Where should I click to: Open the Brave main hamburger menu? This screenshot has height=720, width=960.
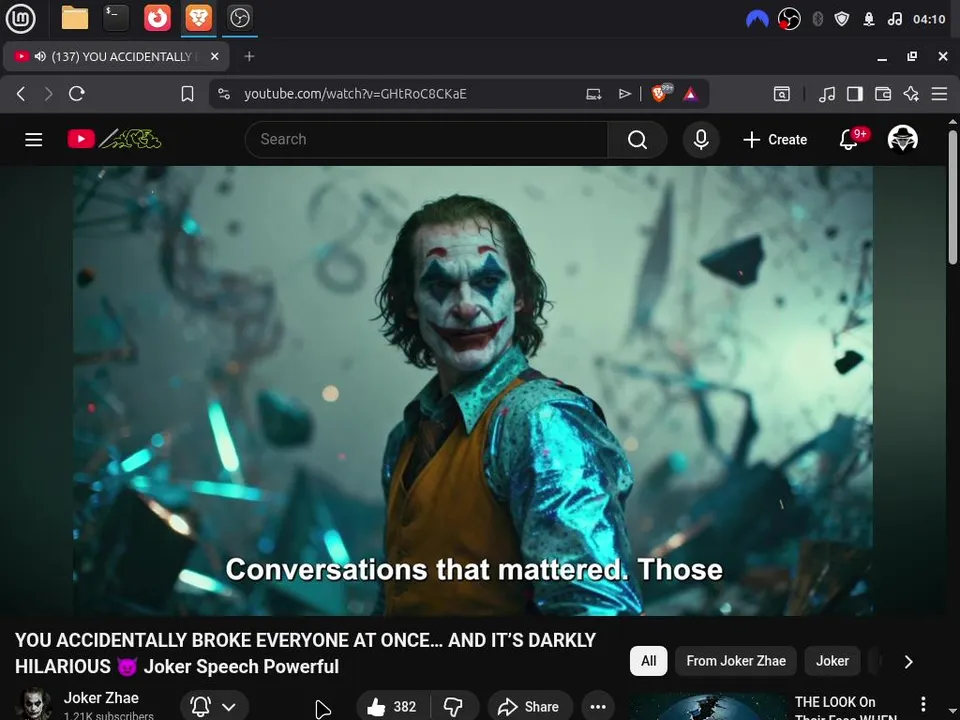tap(939, 94)
